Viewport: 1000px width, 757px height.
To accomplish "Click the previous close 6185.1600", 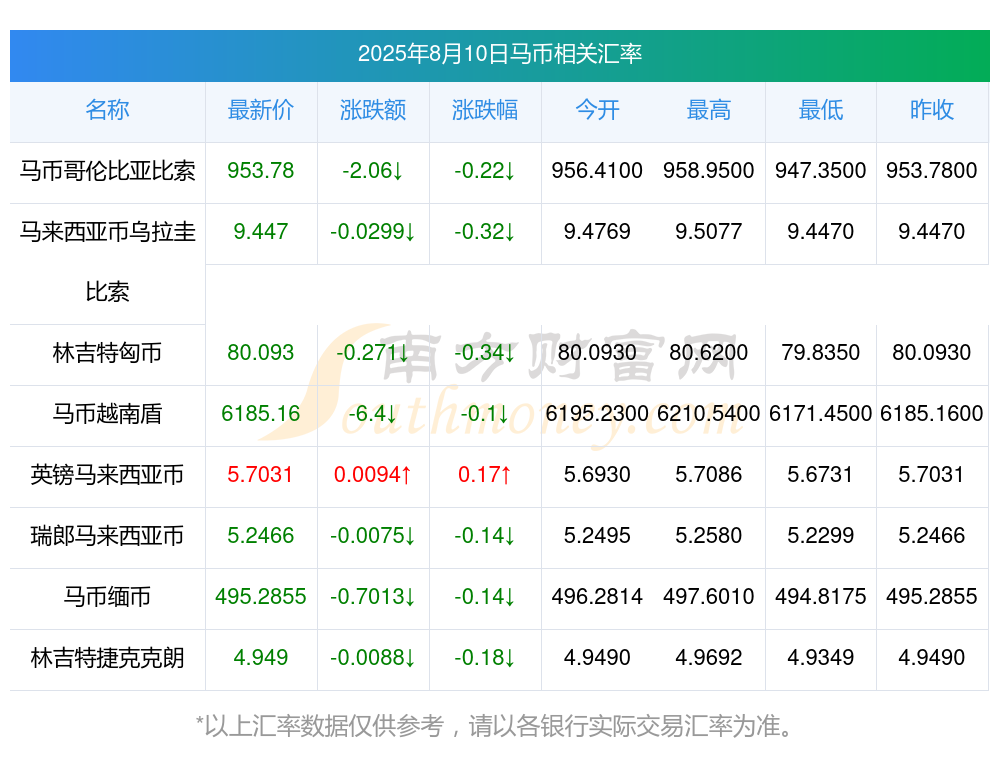I will (x=932, y=414).
